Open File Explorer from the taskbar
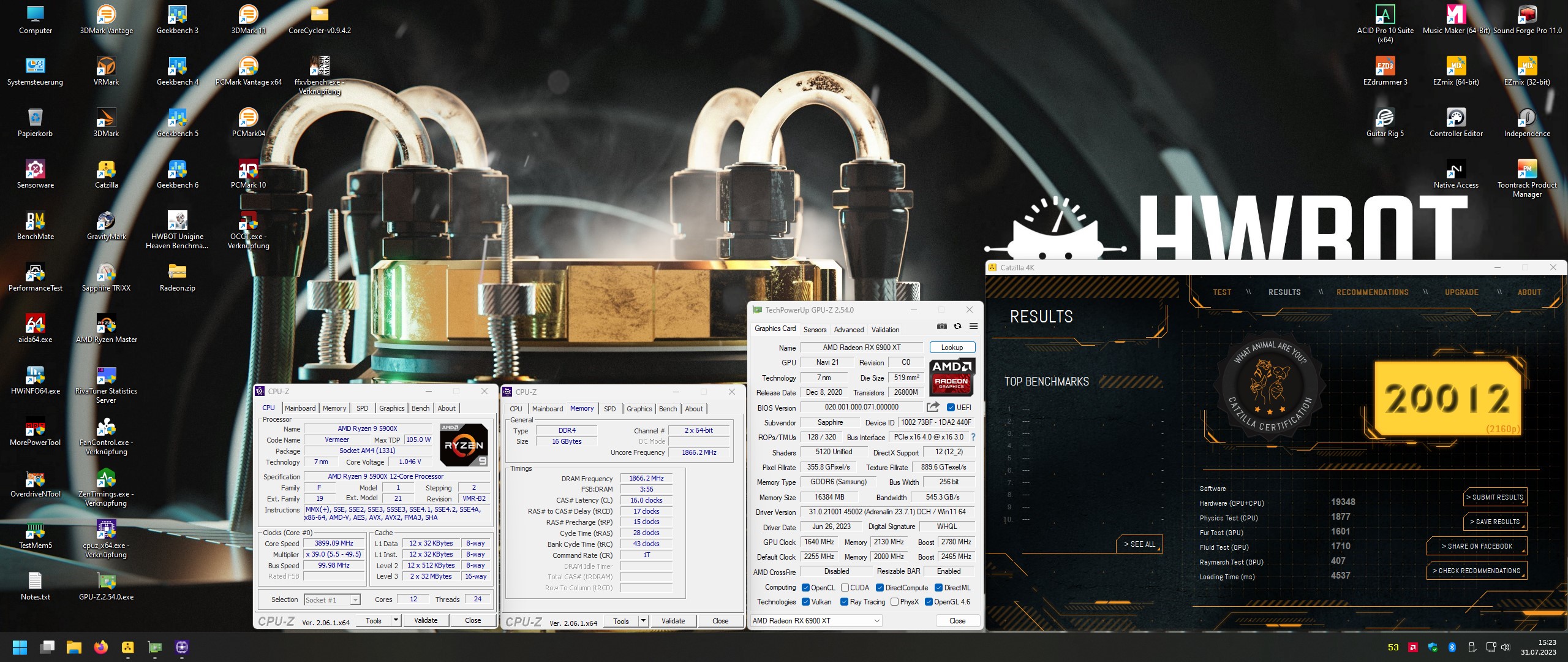 [x=74, y=647]
